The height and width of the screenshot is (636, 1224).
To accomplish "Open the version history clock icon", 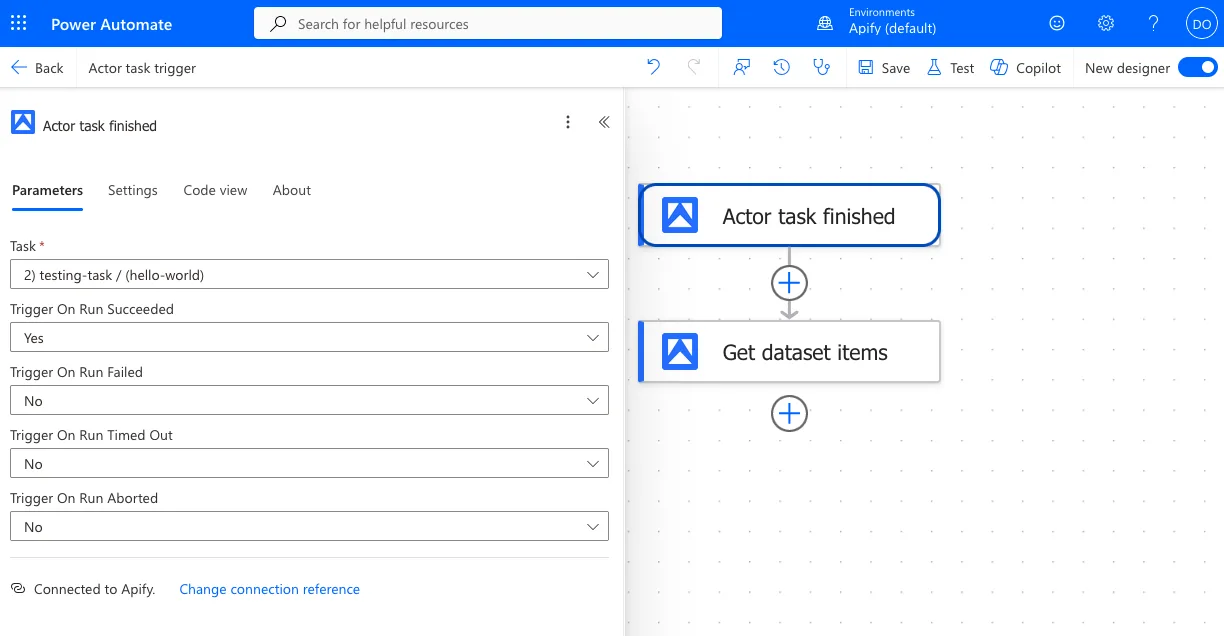I will [x=782, y=67].
